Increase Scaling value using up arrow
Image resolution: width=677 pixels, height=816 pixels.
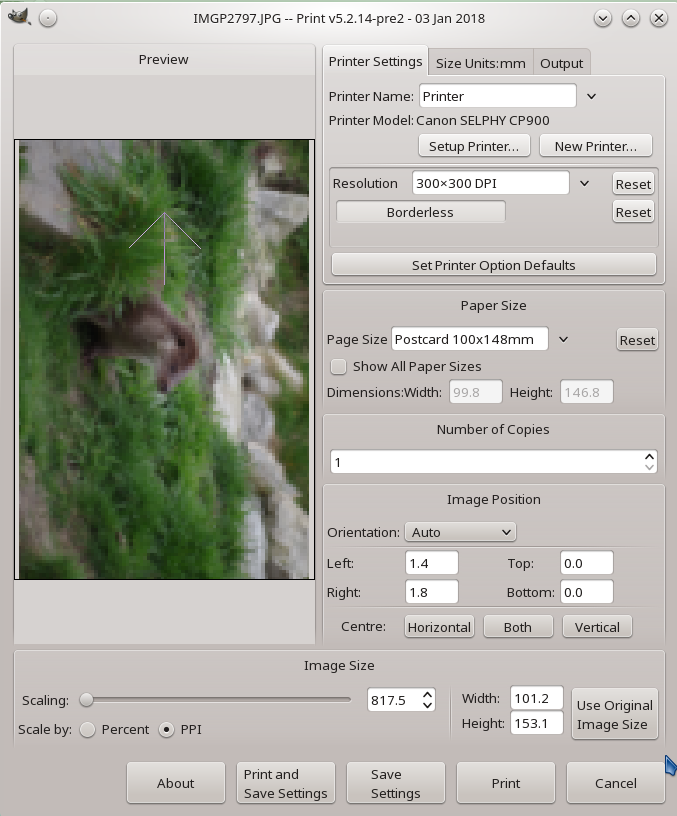point(428,694)
